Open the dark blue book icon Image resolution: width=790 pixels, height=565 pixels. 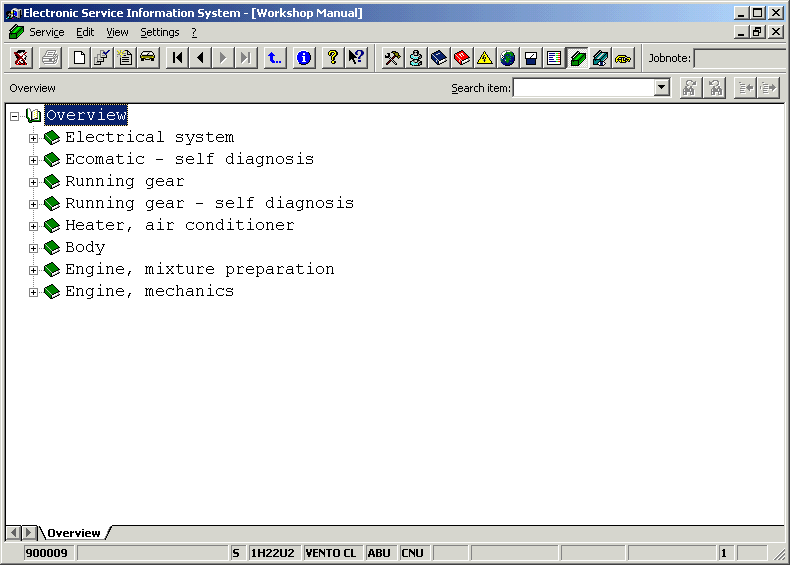point(439,58)
